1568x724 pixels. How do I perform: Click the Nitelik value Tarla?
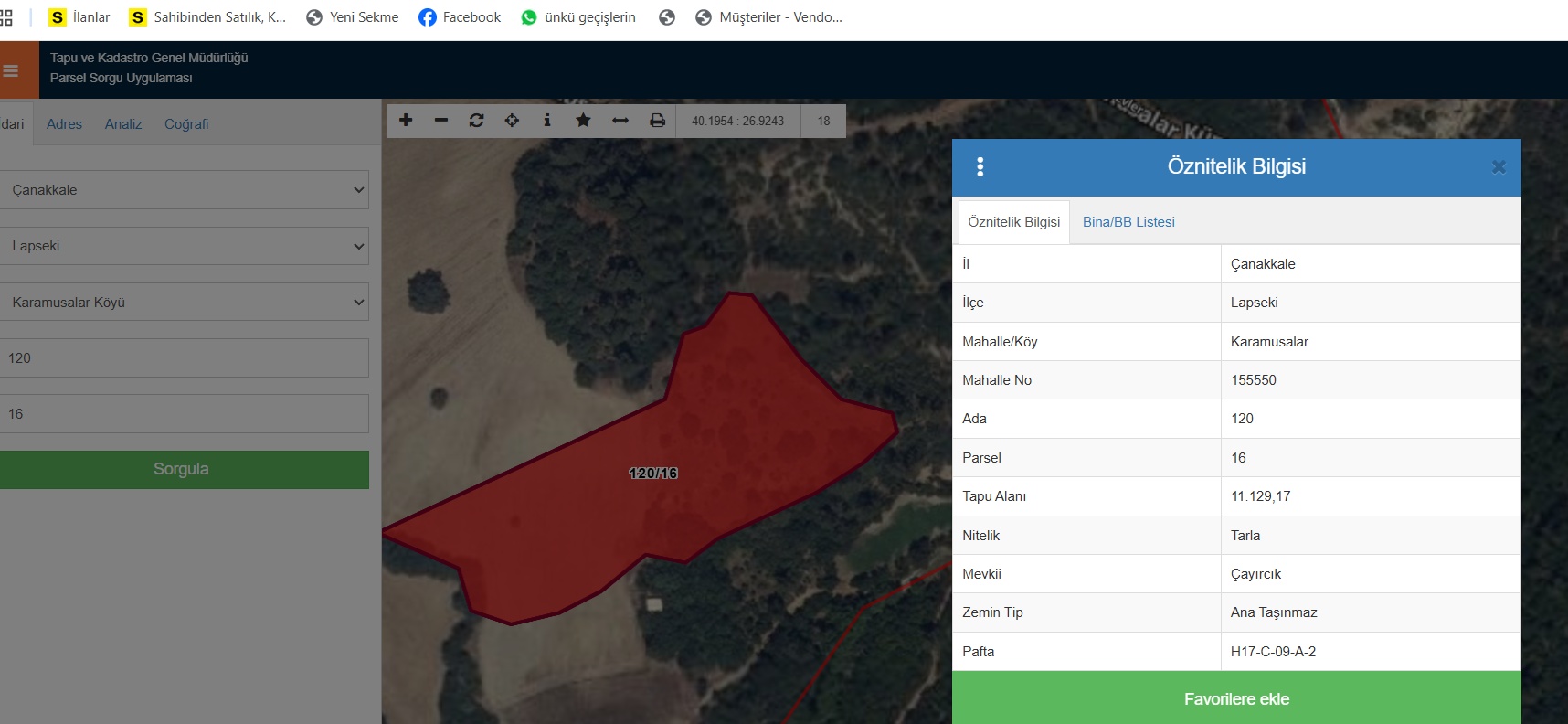pyautogui.click(x=1245, y=536)
